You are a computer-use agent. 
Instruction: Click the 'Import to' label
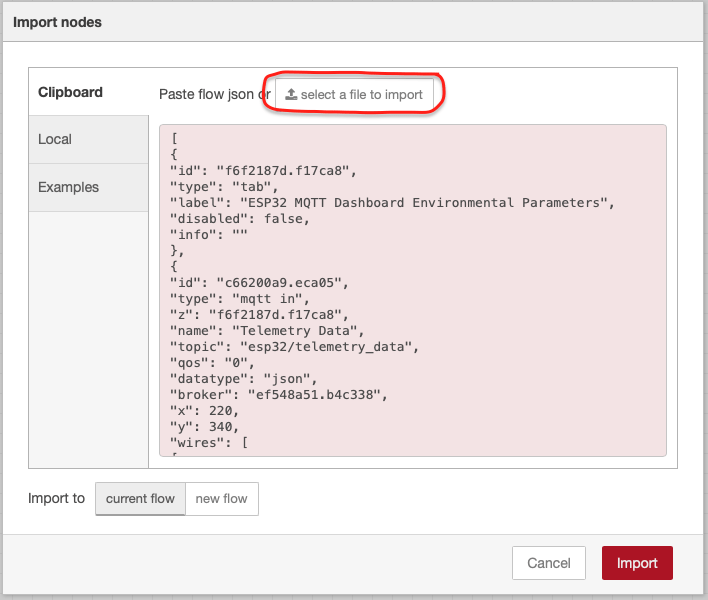pyautogui.click(x=56, y=498)
